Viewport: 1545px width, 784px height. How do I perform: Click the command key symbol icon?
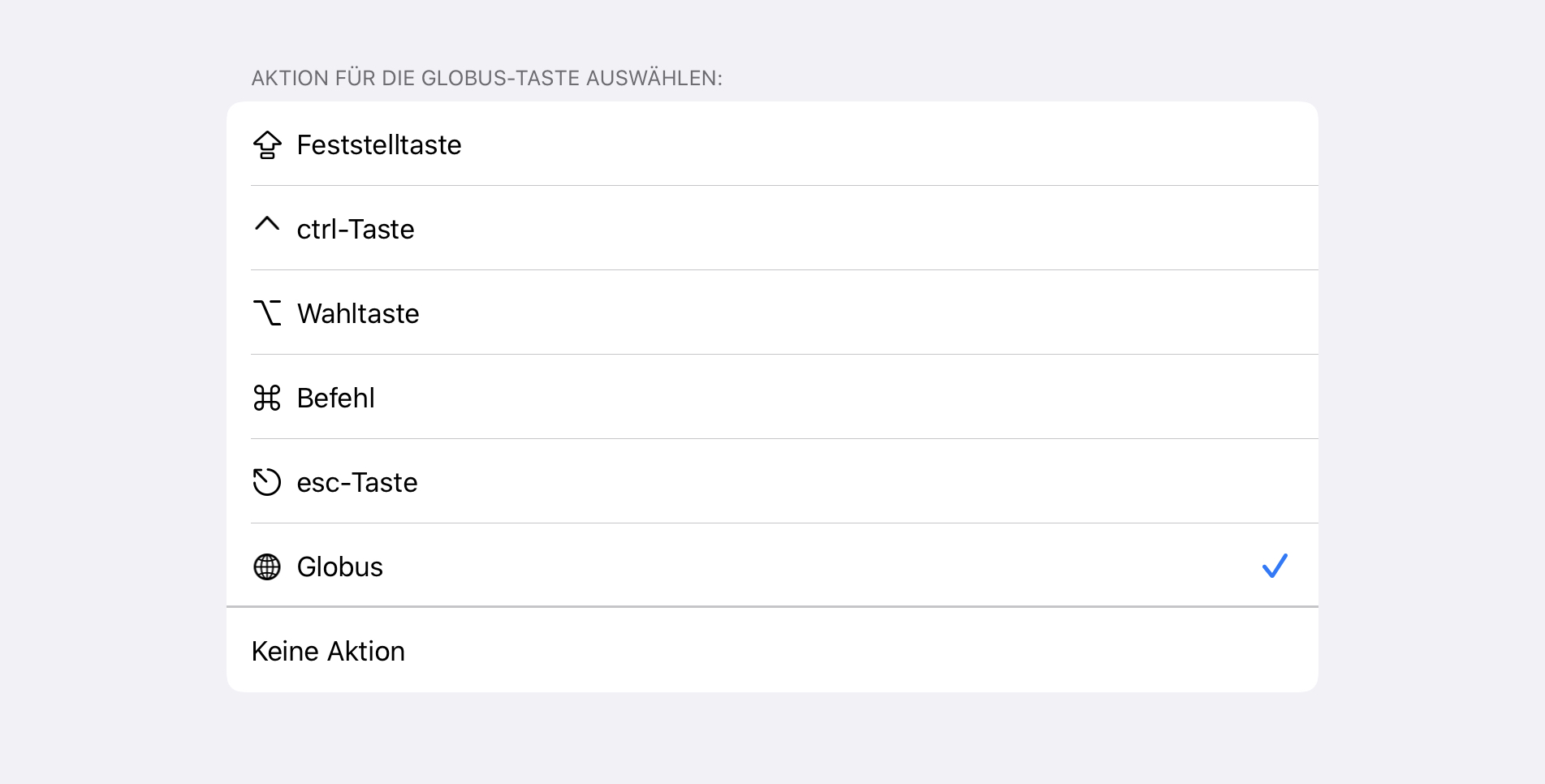click(267, 398)
